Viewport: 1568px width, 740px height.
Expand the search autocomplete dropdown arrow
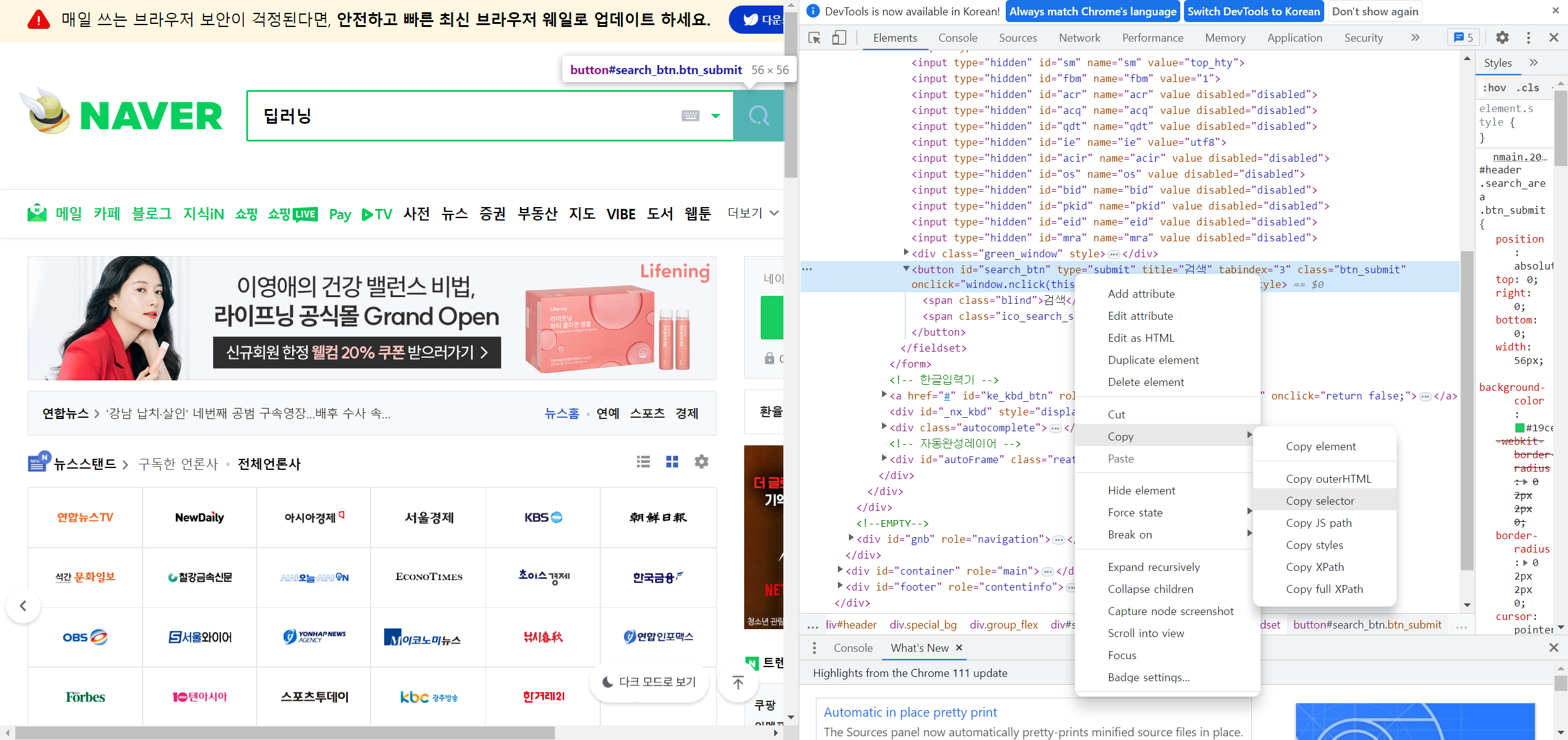715,116
